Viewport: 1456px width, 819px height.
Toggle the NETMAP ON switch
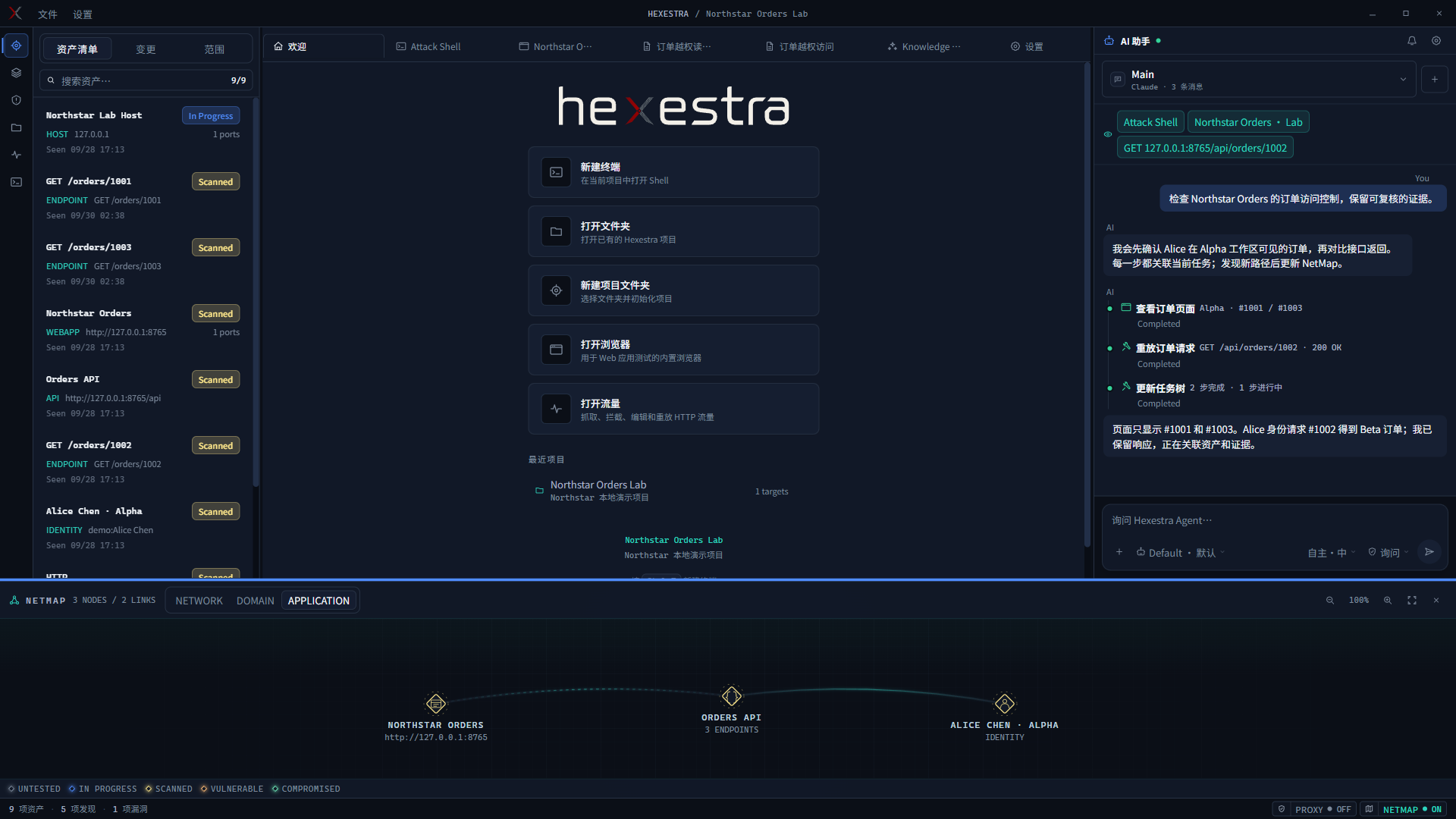click(1412, 809)
